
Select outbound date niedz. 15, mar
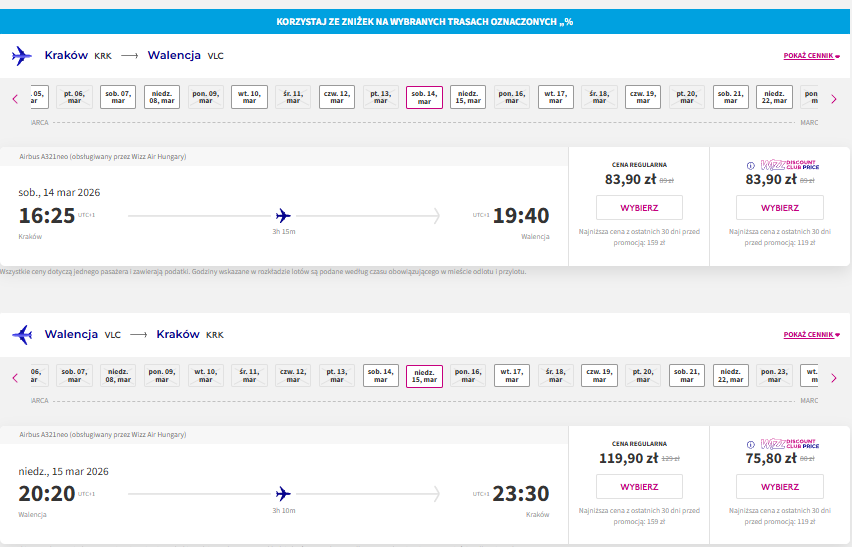(x=468, y=97)
